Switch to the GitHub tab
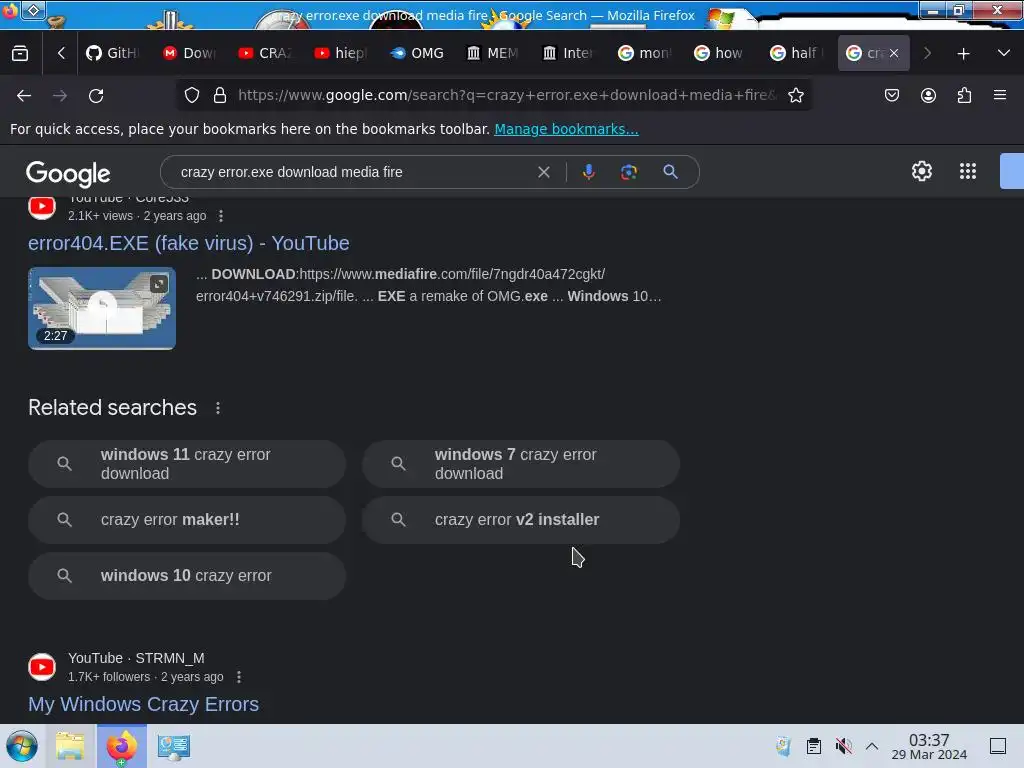 [x=112, y=54]
